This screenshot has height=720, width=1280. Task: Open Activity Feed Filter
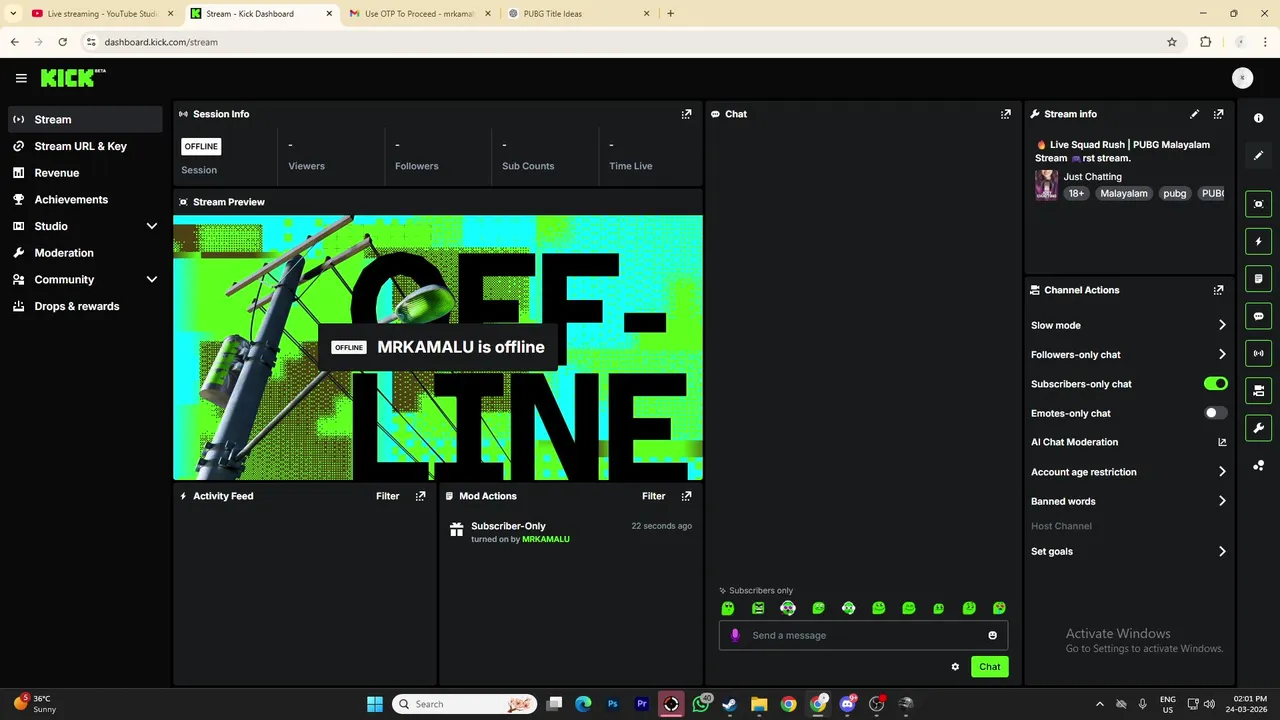click(x=387, y=496)
